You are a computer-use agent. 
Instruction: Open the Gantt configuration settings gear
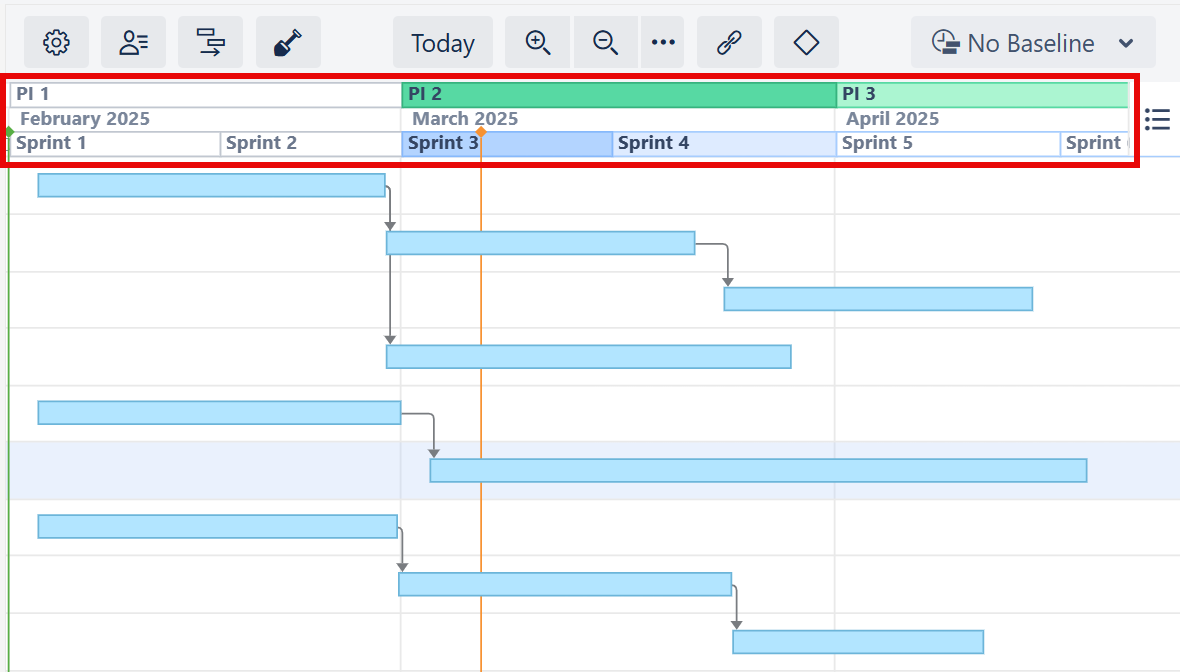pyautogui.click(x=56, y=42)
